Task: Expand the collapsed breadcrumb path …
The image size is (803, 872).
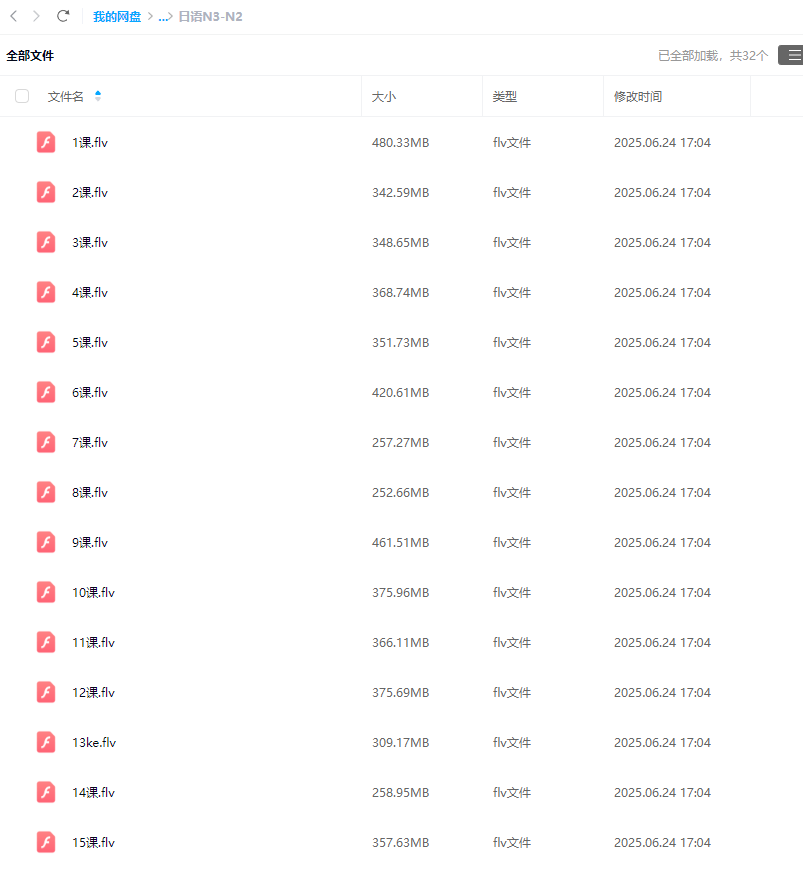Action: tap(163, 17)
